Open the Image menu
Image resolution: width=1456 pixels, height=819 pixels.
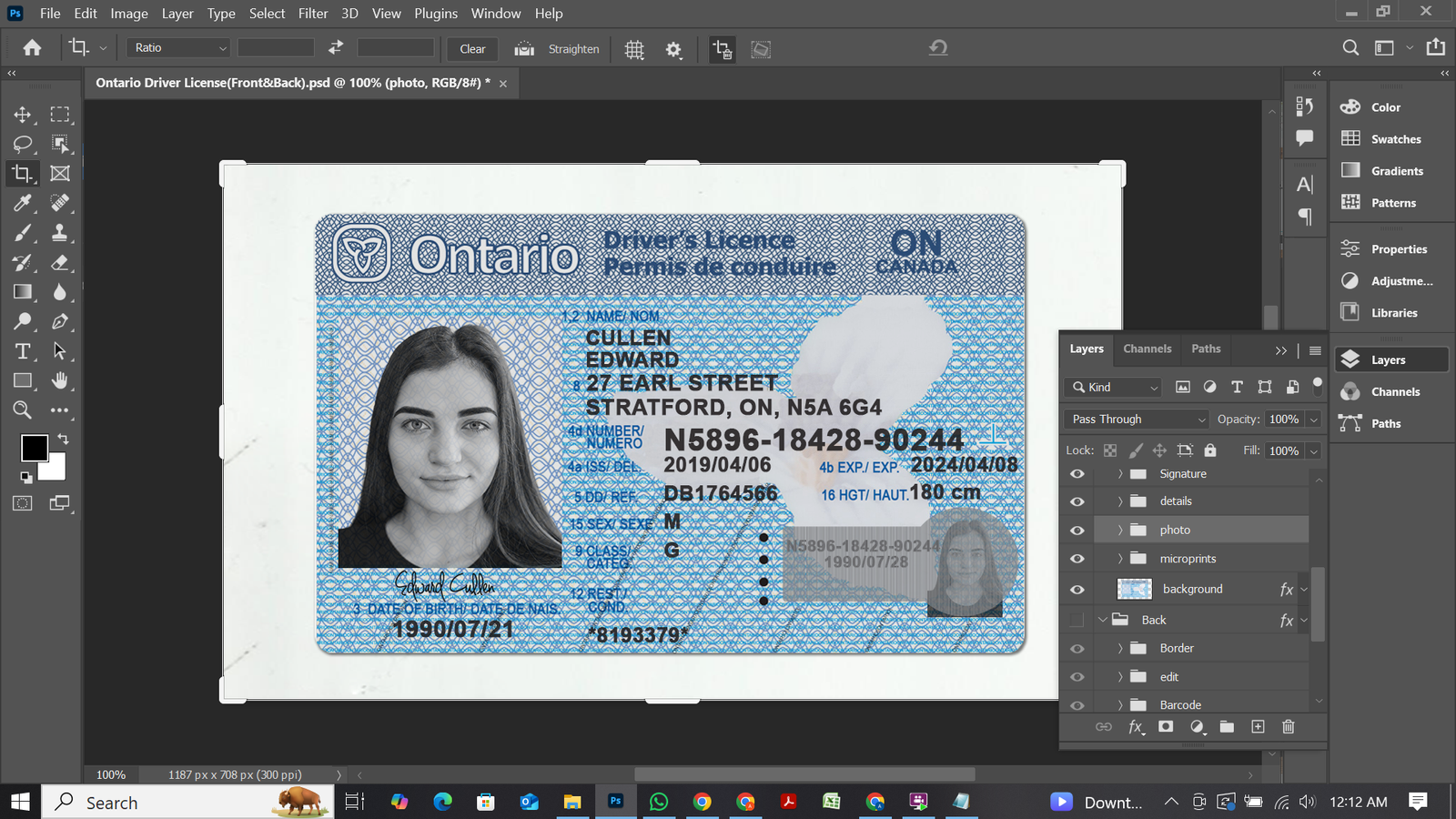tap(129, 14)
